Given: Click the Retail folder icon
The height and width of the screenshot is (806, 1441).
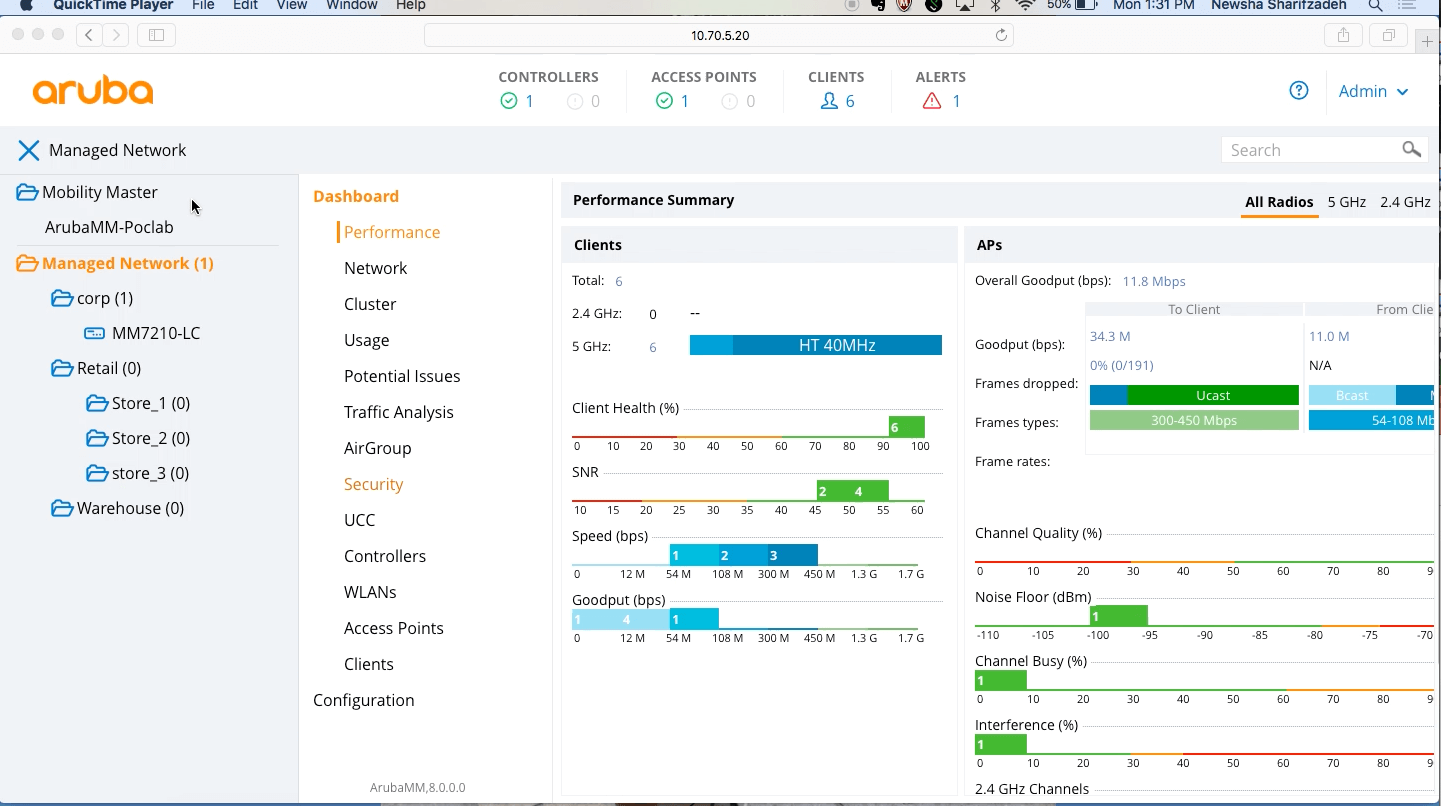Looking at the screenshot, I should (62, 368).
